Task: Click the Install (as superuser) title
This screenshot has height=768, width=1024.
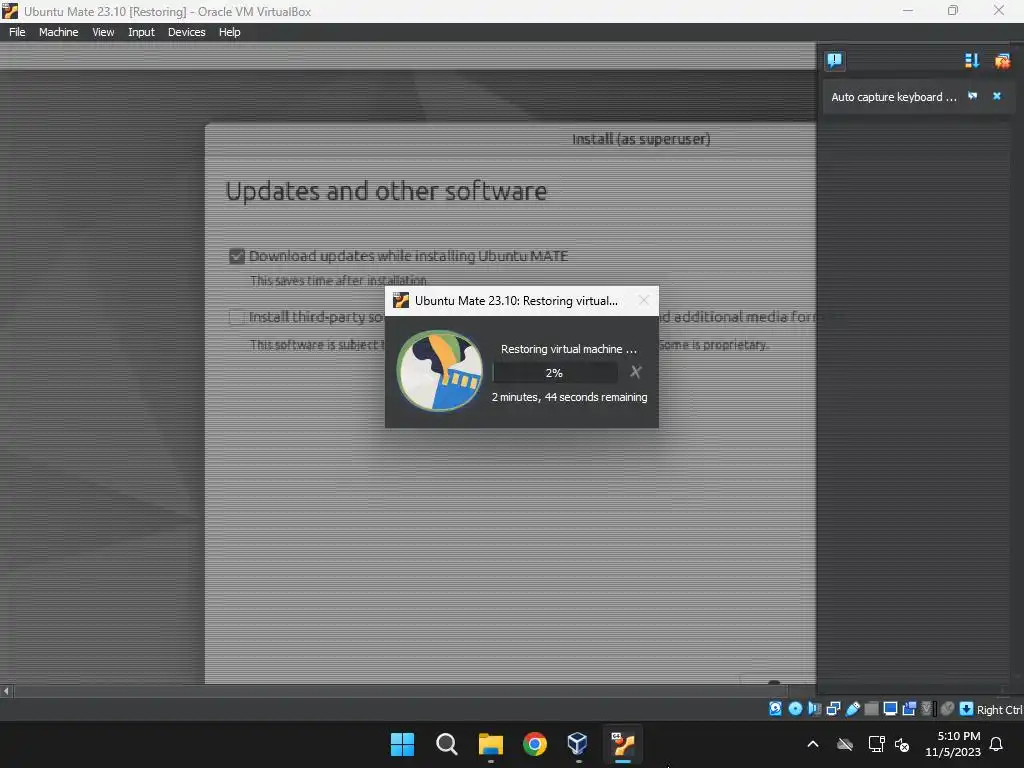Action: (x=641, y=139)
